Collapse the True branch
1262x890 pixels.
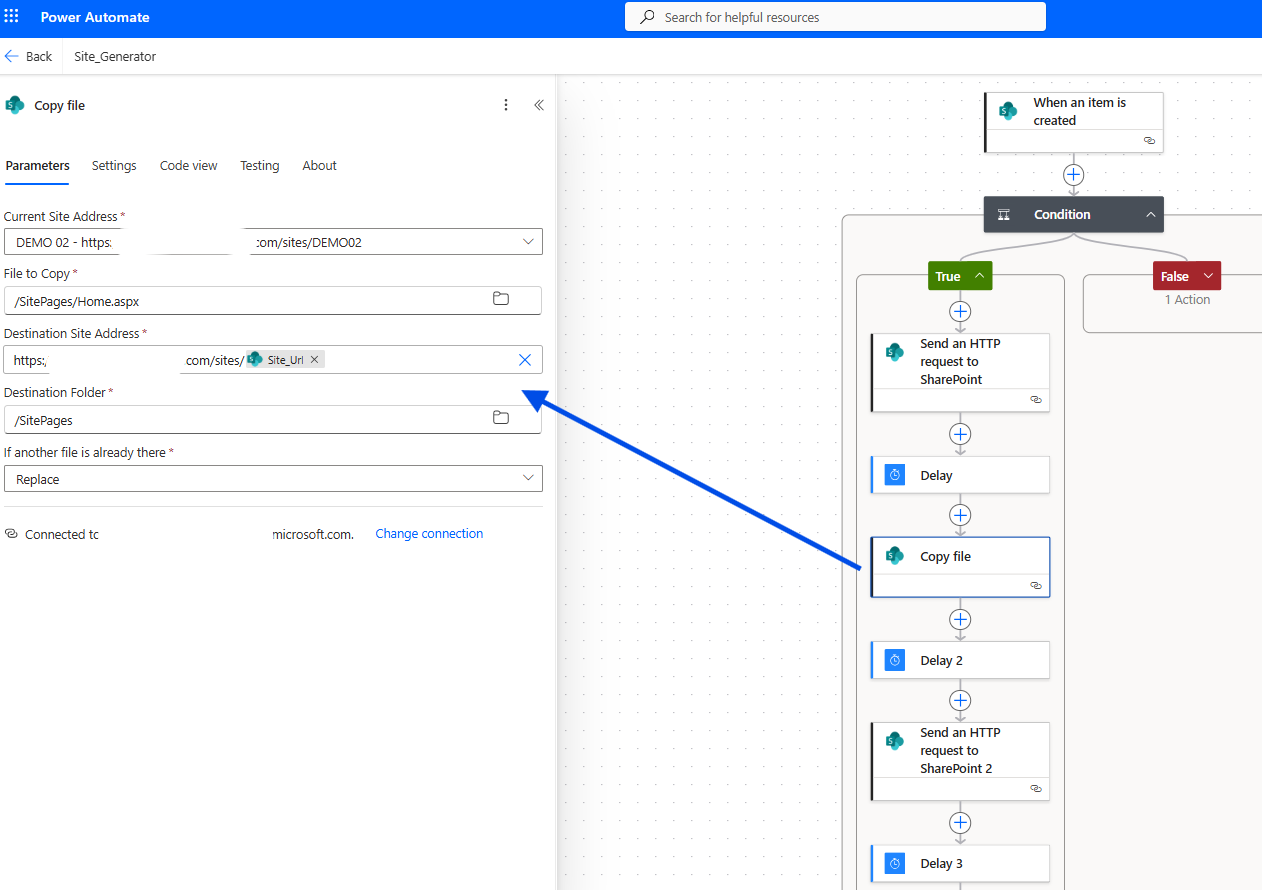click(979, 276)
